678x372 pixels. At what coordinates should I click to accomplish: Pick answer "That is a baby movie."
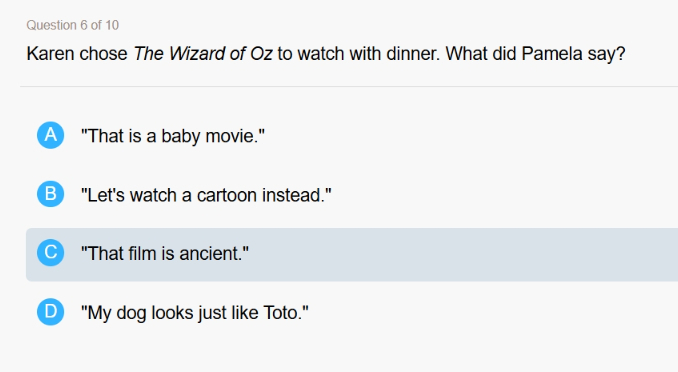173,136
